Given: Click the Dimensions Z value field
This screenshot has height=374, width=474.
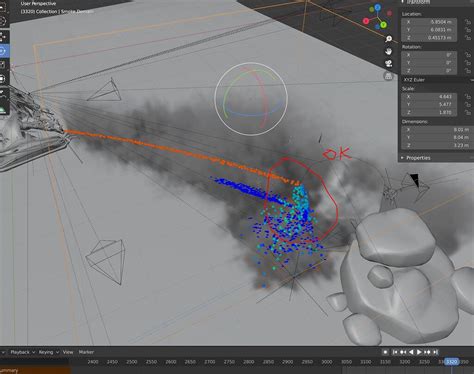Looking at the screenshot, I should [x=437, y=145].
